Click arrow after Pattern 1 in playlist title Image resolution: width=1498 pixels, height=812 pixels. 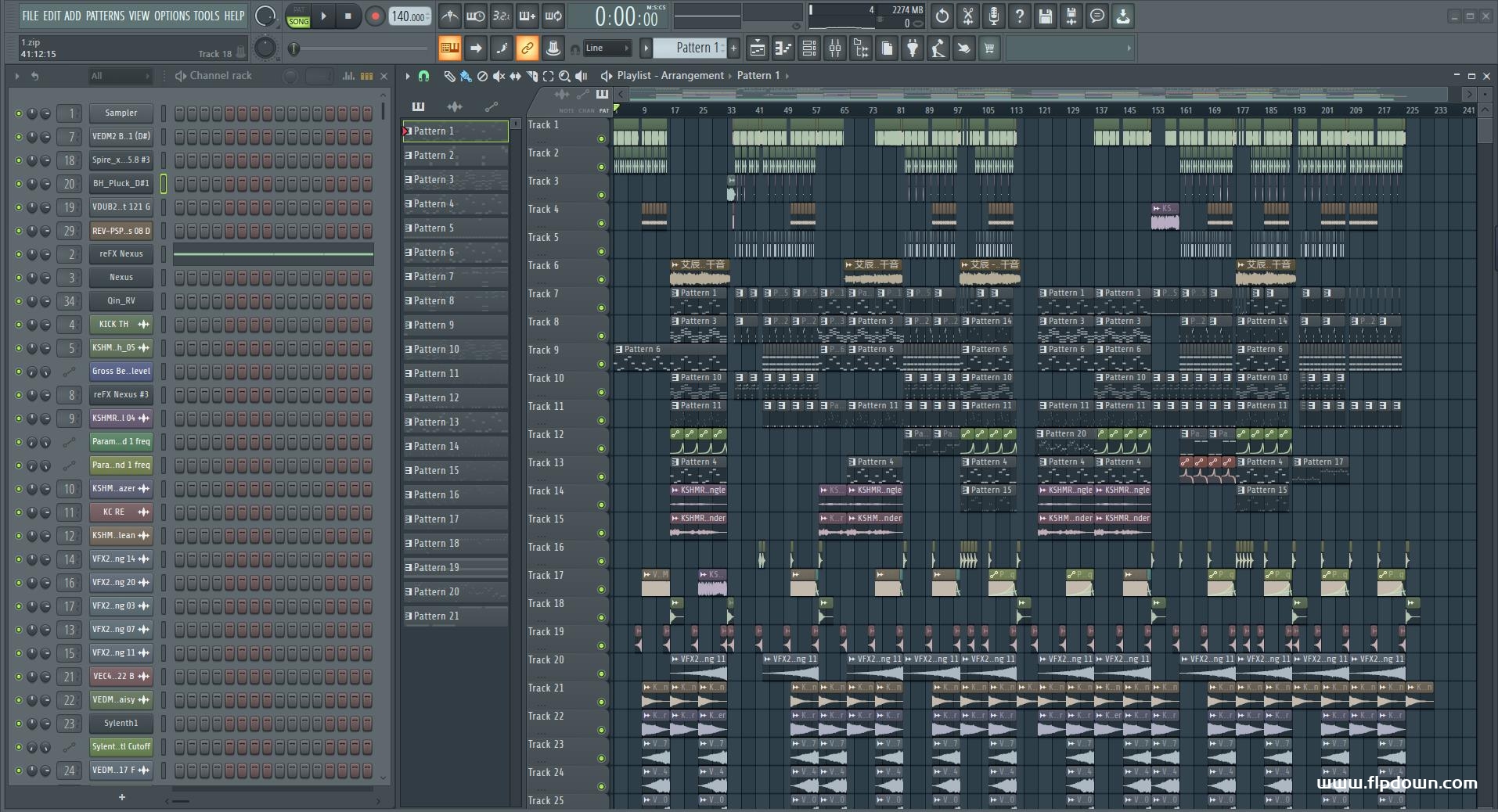coord(787,76)
